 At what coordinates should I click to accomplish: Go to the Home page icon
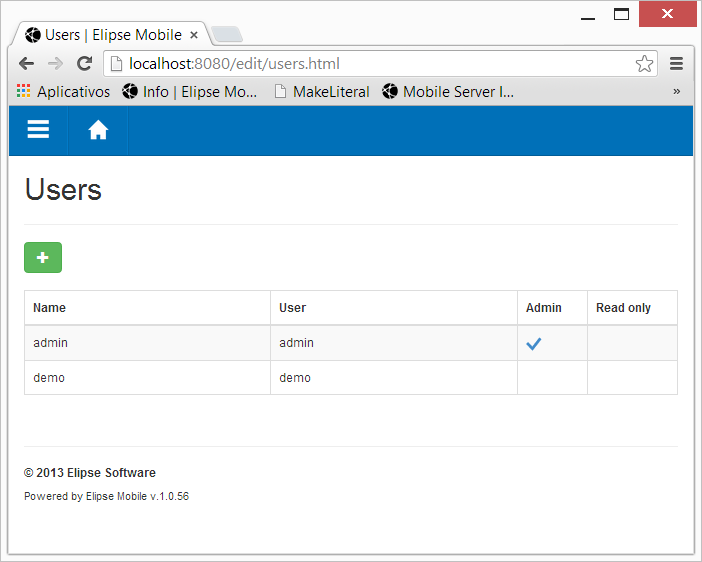[98, 130]
